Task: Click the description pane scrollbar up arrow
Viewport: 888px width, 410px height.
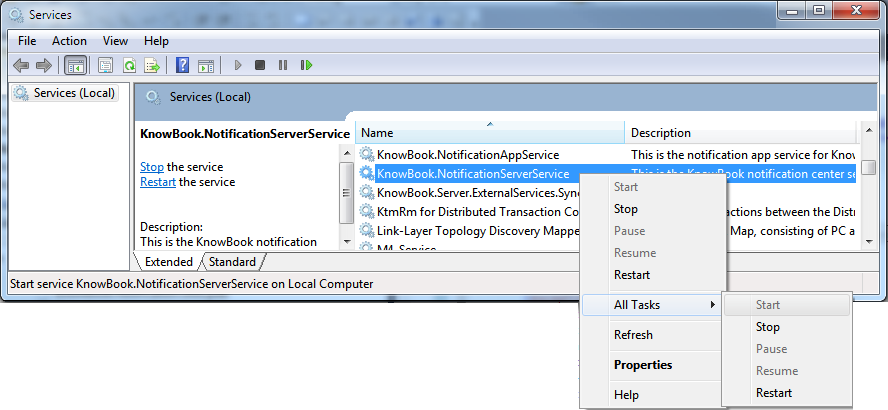Action: tap(346, 153)
